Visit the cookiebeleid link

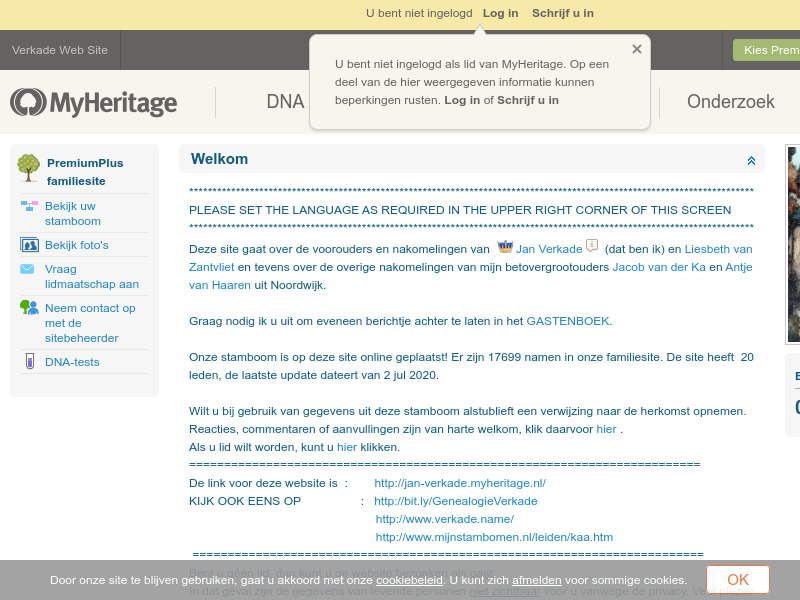409,579
